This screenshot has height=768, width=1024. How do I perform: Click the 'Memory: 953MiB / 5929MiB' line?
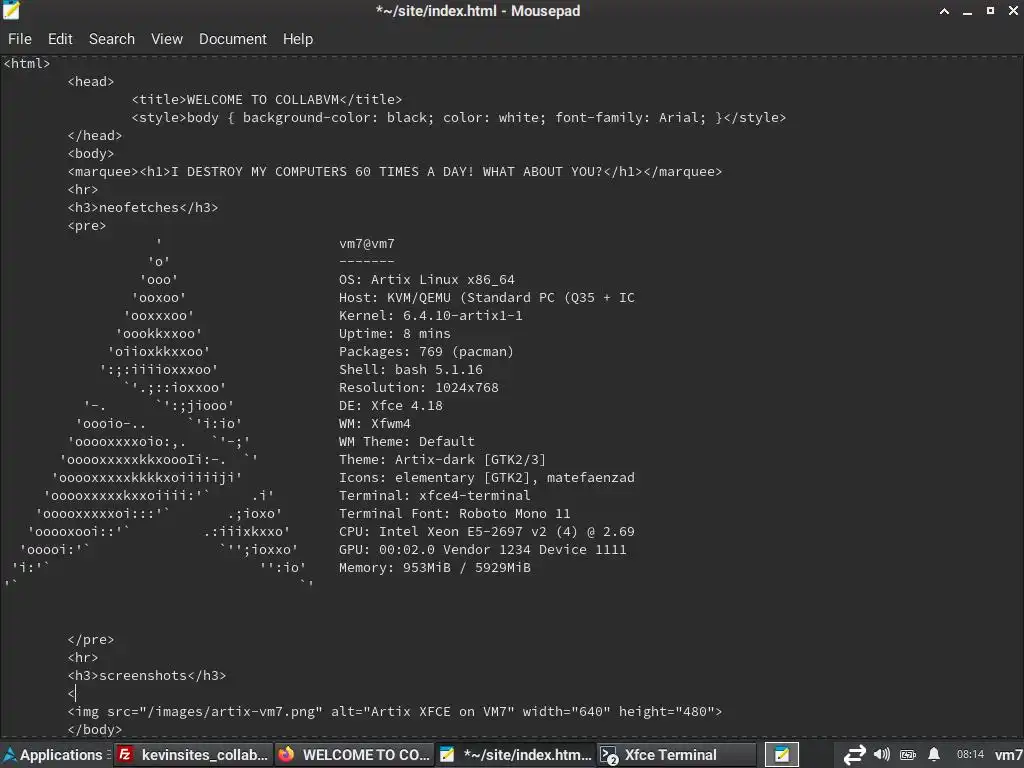click(x=434, y=568)
